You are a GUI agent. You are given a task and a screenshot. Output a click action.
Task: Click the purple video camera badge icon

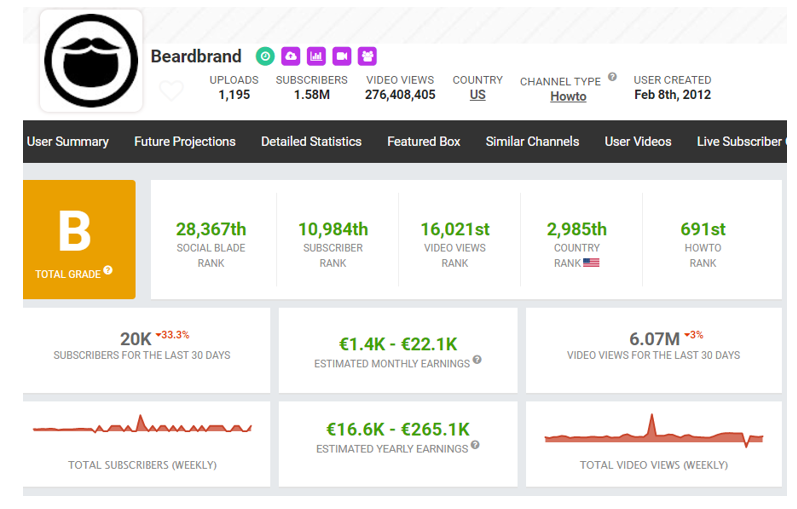342,56
